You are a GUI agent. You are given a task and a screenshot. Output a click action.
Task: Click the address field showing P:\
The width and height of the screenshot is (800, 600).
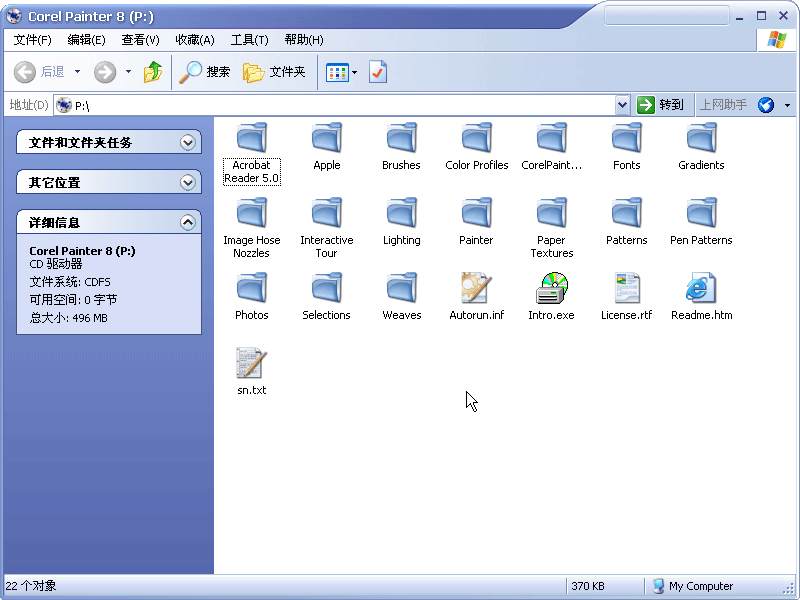pyautogui.click(x=334, y=106)
